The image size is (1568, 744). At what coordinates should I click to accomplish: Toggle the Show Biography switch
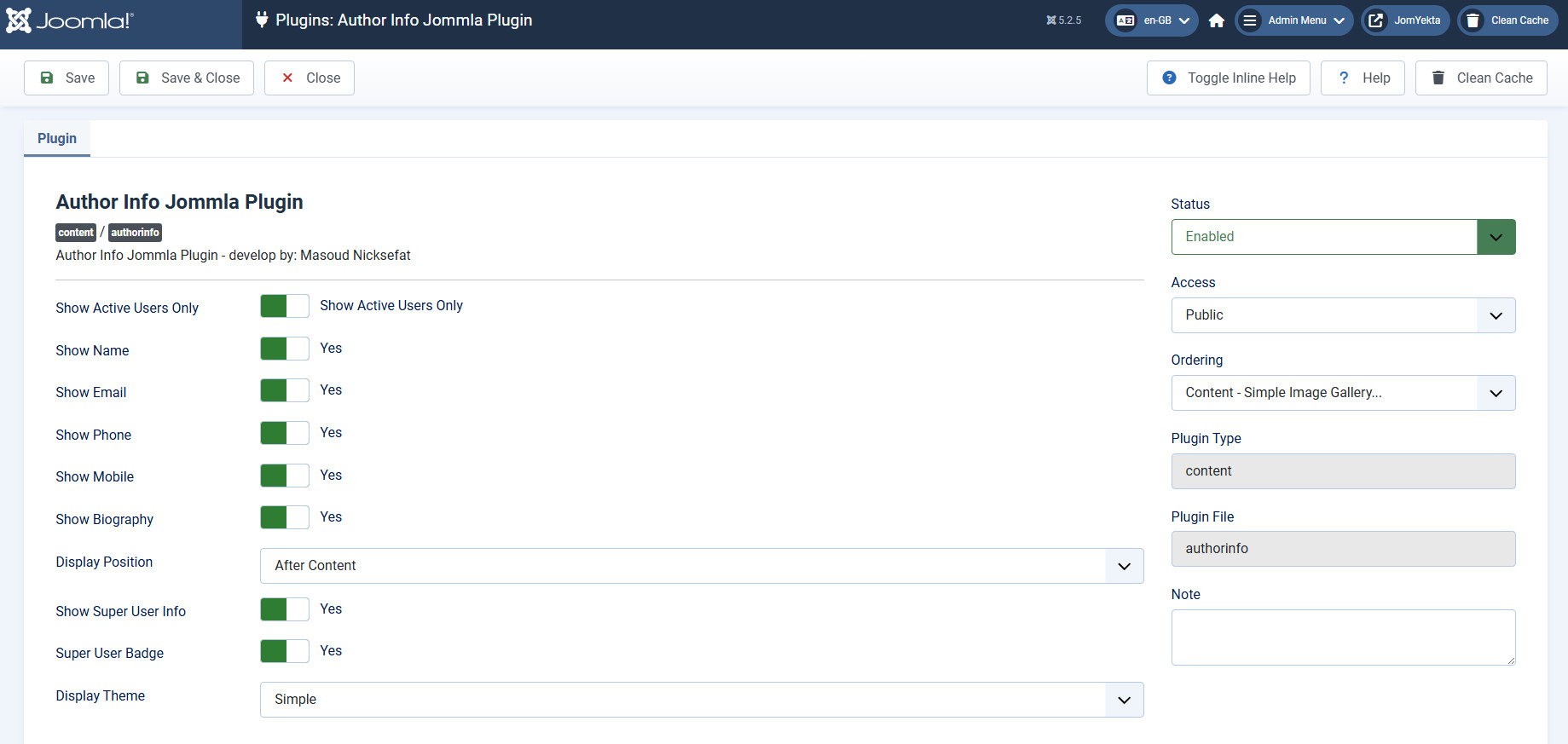point(285,517)
